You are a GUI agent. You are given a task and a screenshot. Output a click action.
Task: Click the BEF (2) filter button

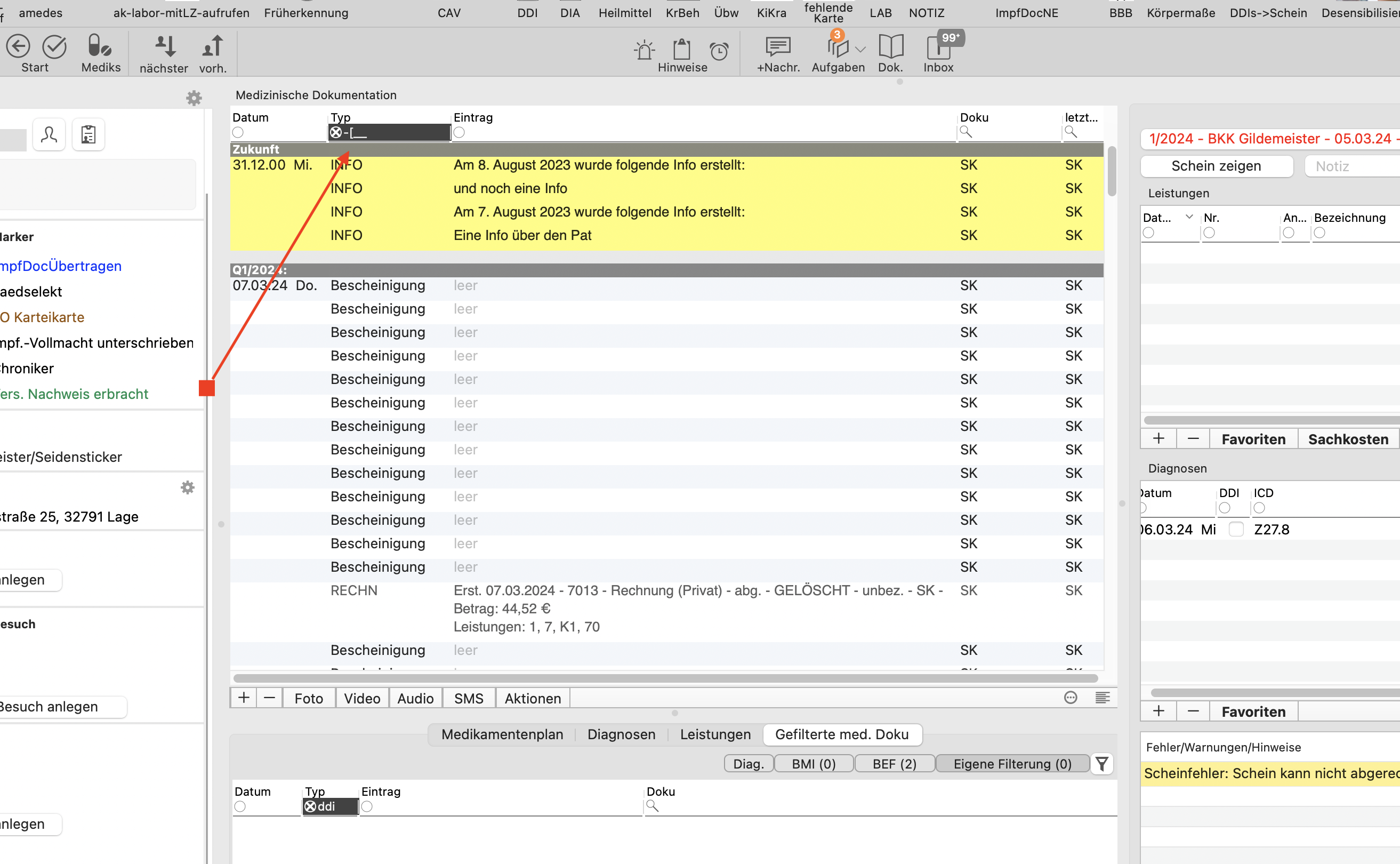[x=895, y=764]
